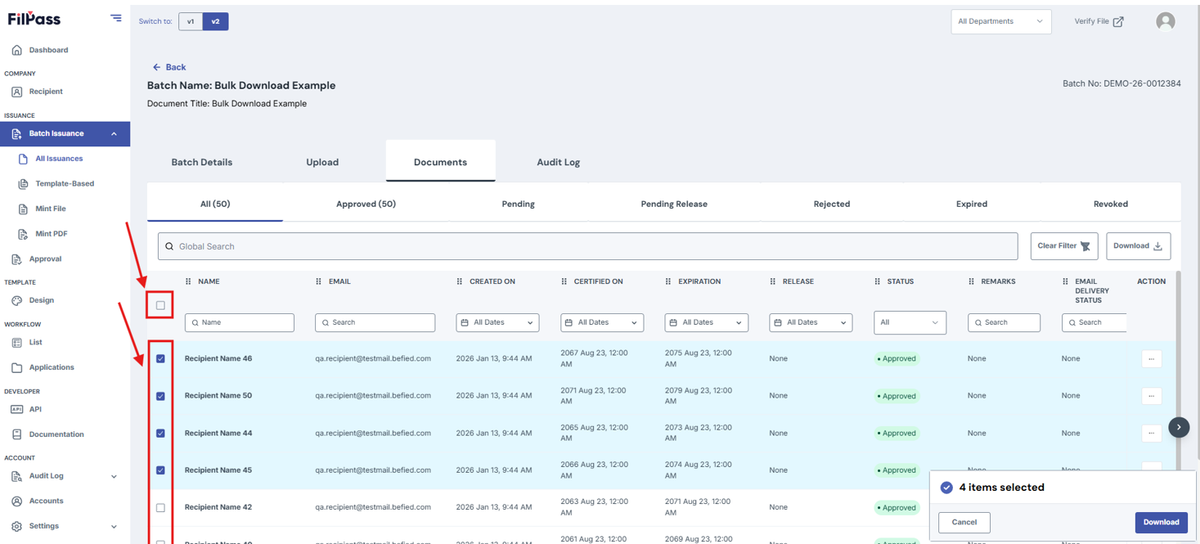Uncheck the checkbox for Recipient Name 50
Viewport: 1200px width, 544px height.
(x=160, y=396)
